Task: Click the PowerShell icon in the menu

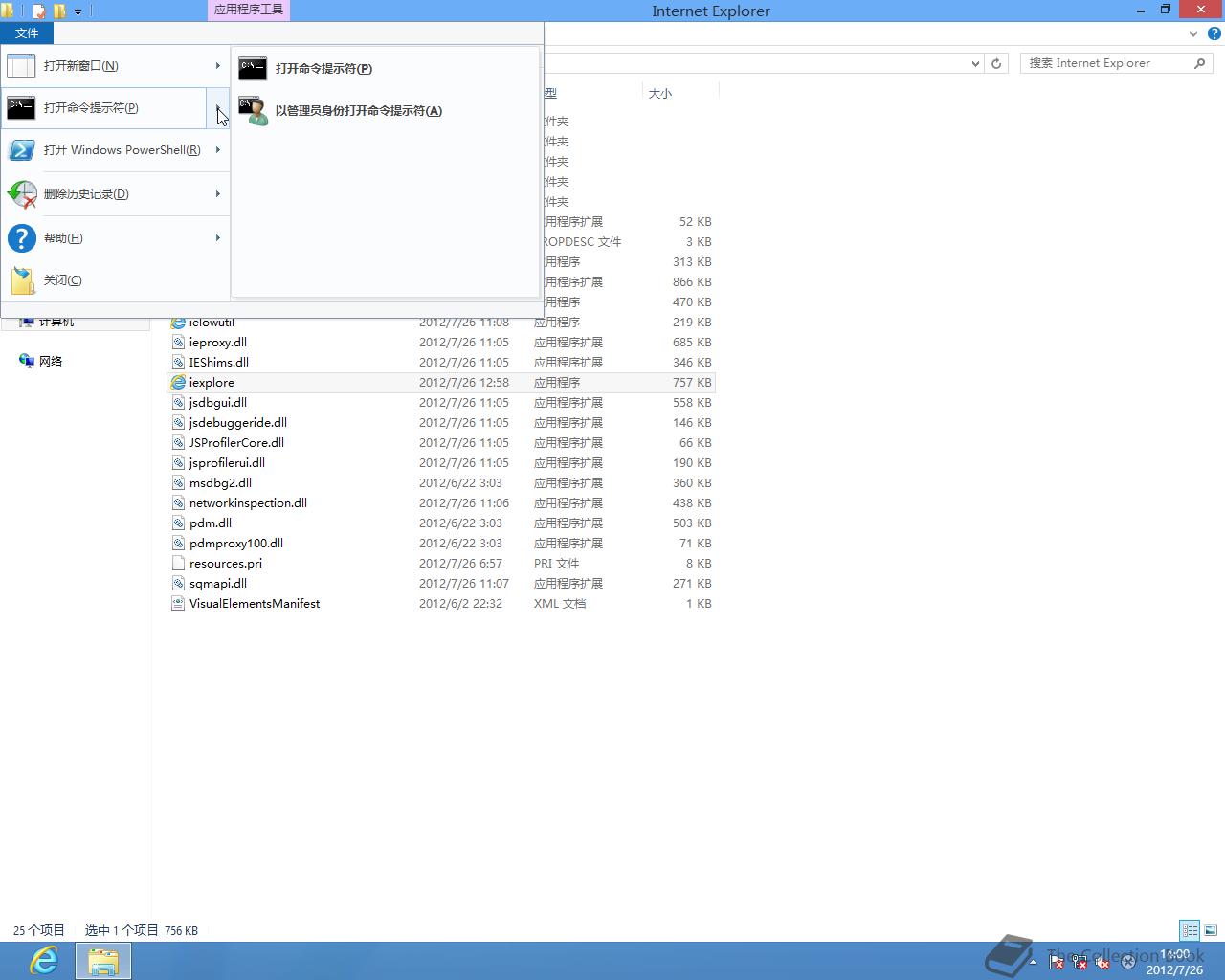Action: click(21, 150)
